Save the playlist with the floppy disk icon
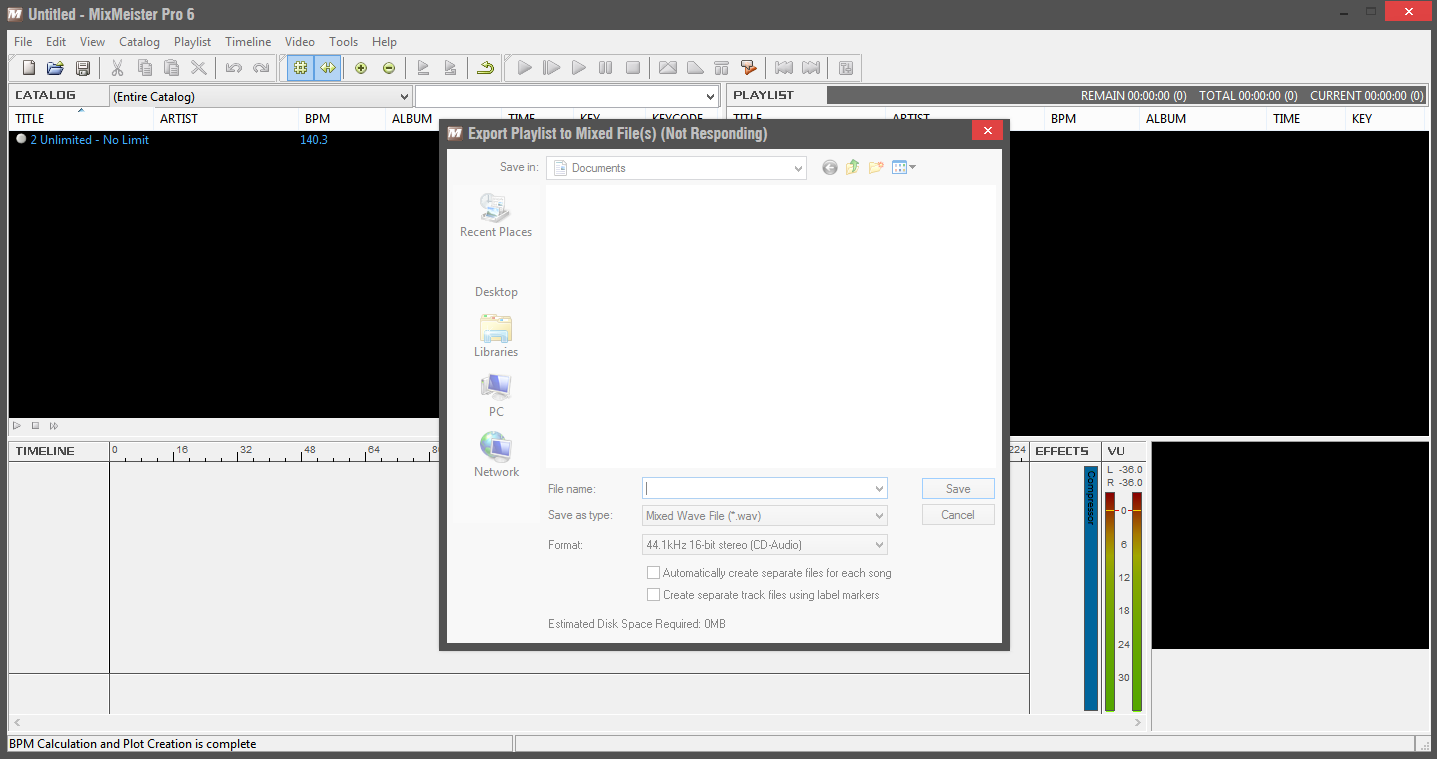 [83, 68]
